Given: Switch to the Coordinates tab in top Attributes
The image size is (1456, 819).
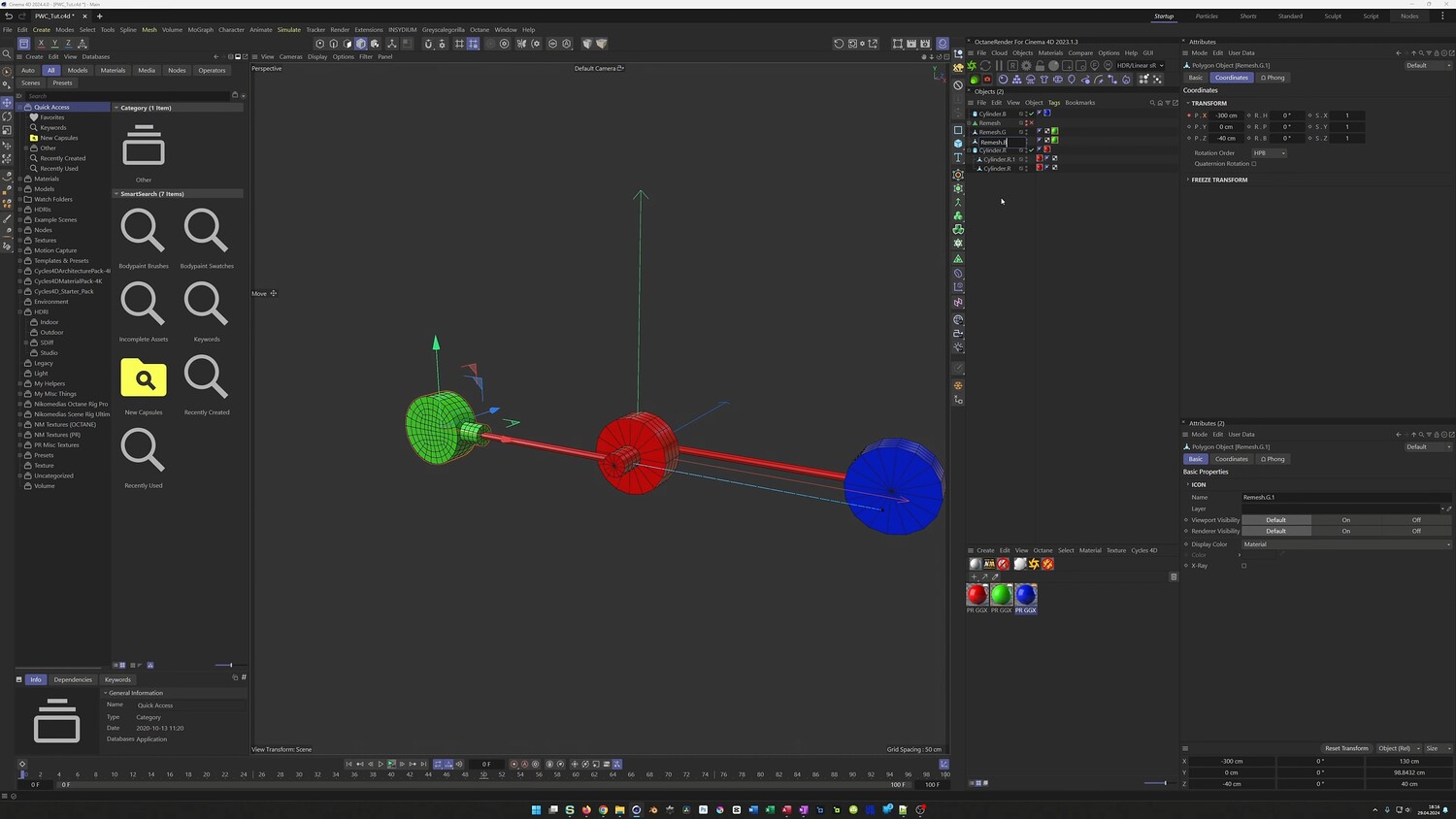Looking at the screenshot, I should (1232, 78).
